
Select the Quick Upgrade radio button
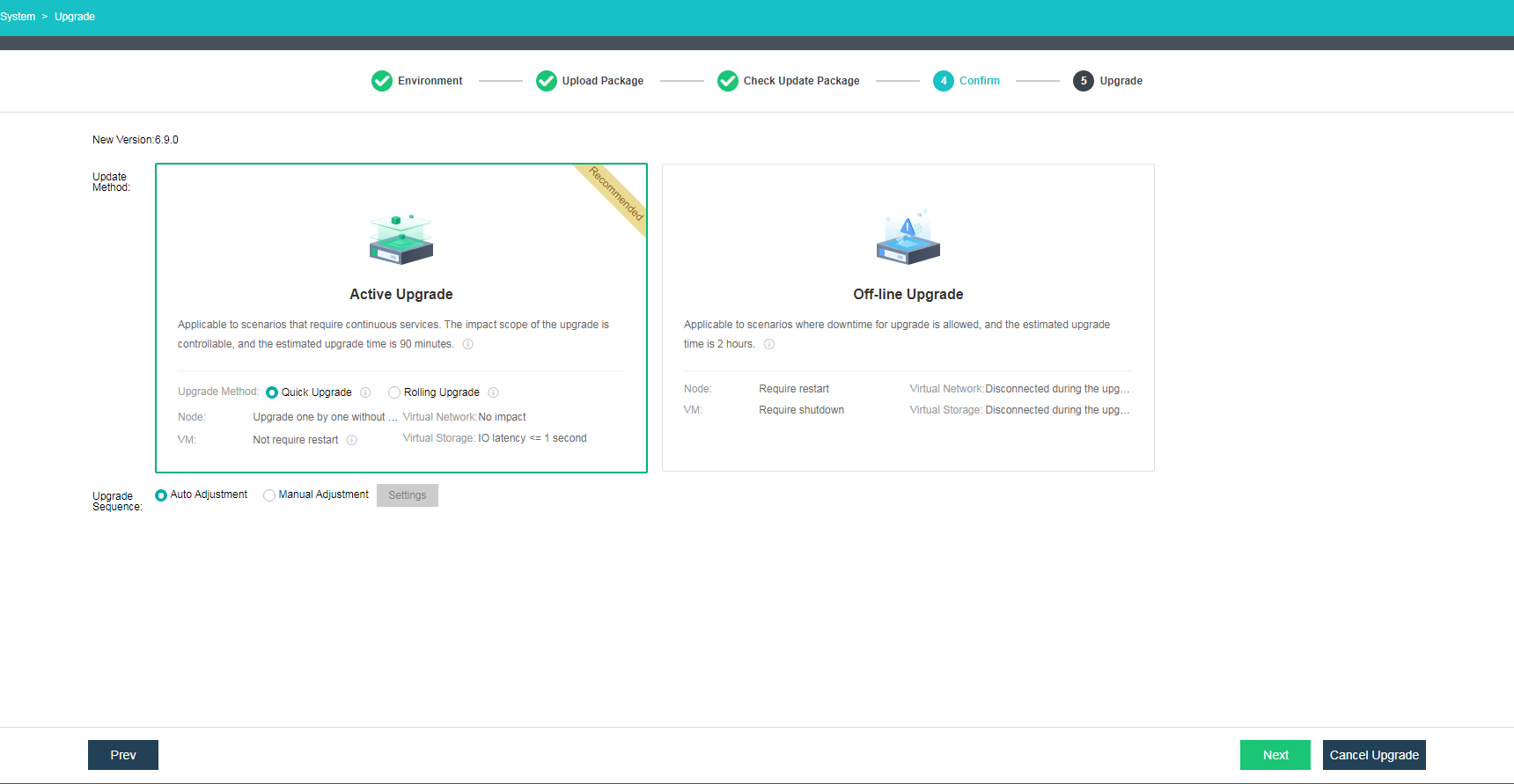[272, 392]
